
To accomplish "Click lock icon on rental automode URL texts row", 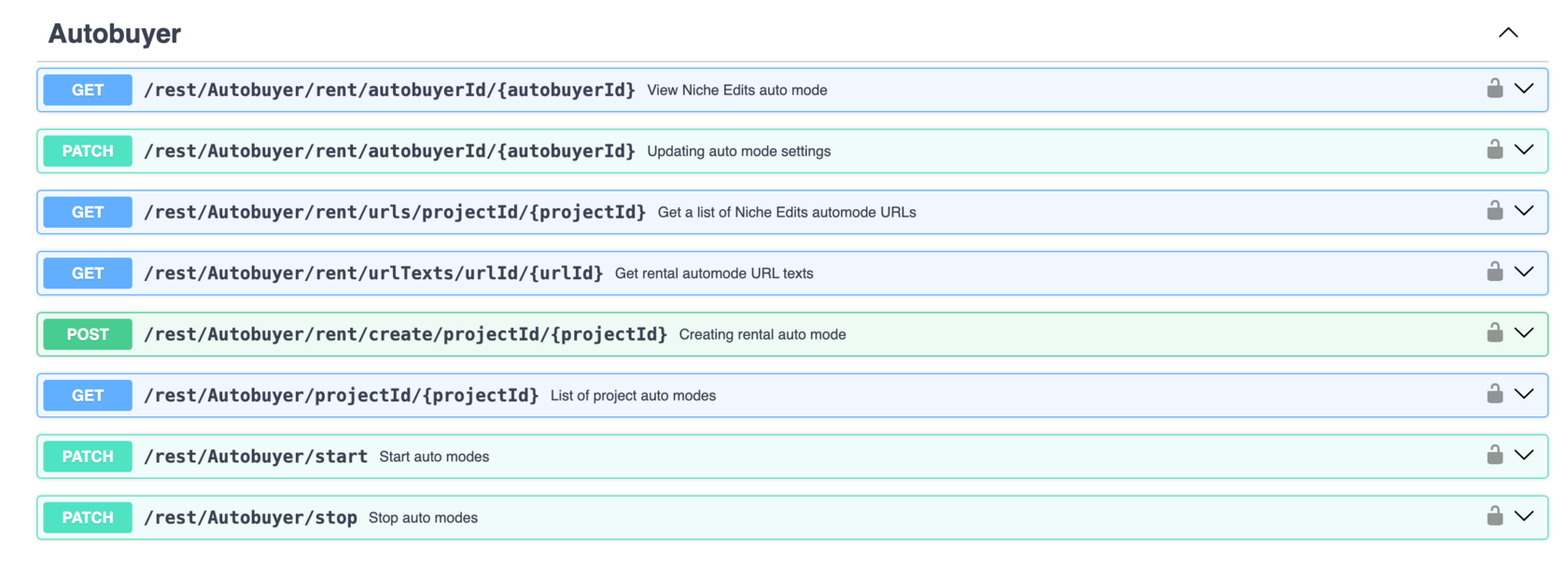I will point(1494,272).
